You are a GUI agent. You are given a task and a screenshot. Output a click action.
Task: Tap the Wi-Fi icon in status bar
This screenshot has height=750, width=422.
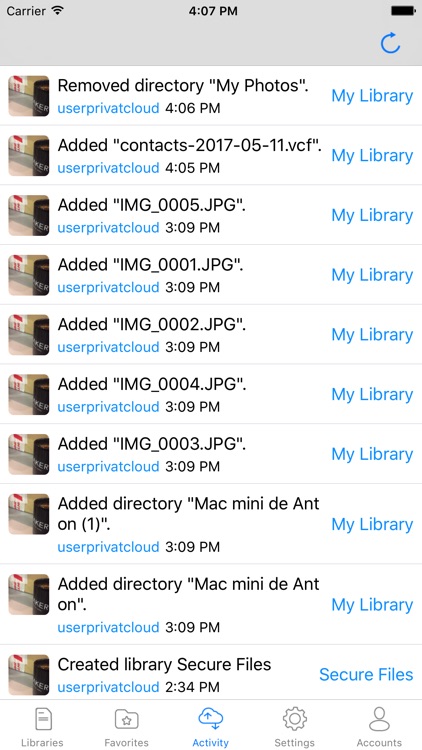click(58, 11)
